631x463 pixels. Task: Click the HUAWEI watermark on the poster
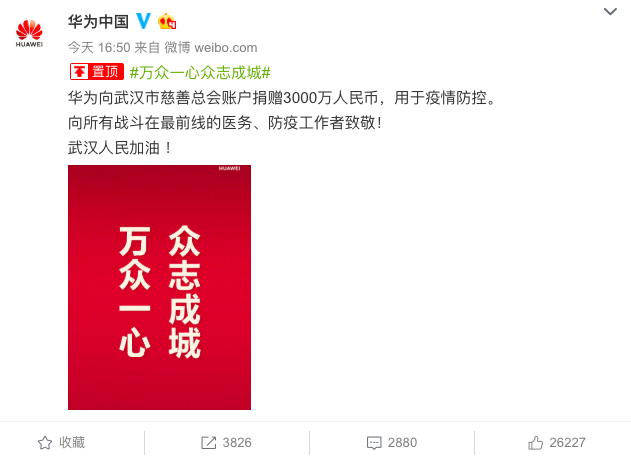click(230, 169)
